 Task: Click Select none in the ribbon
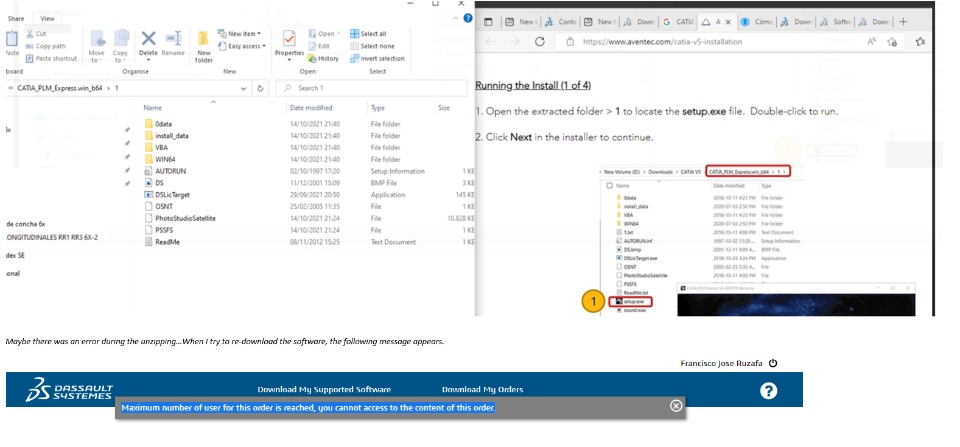pyautogui.click(x=372, y=46)
